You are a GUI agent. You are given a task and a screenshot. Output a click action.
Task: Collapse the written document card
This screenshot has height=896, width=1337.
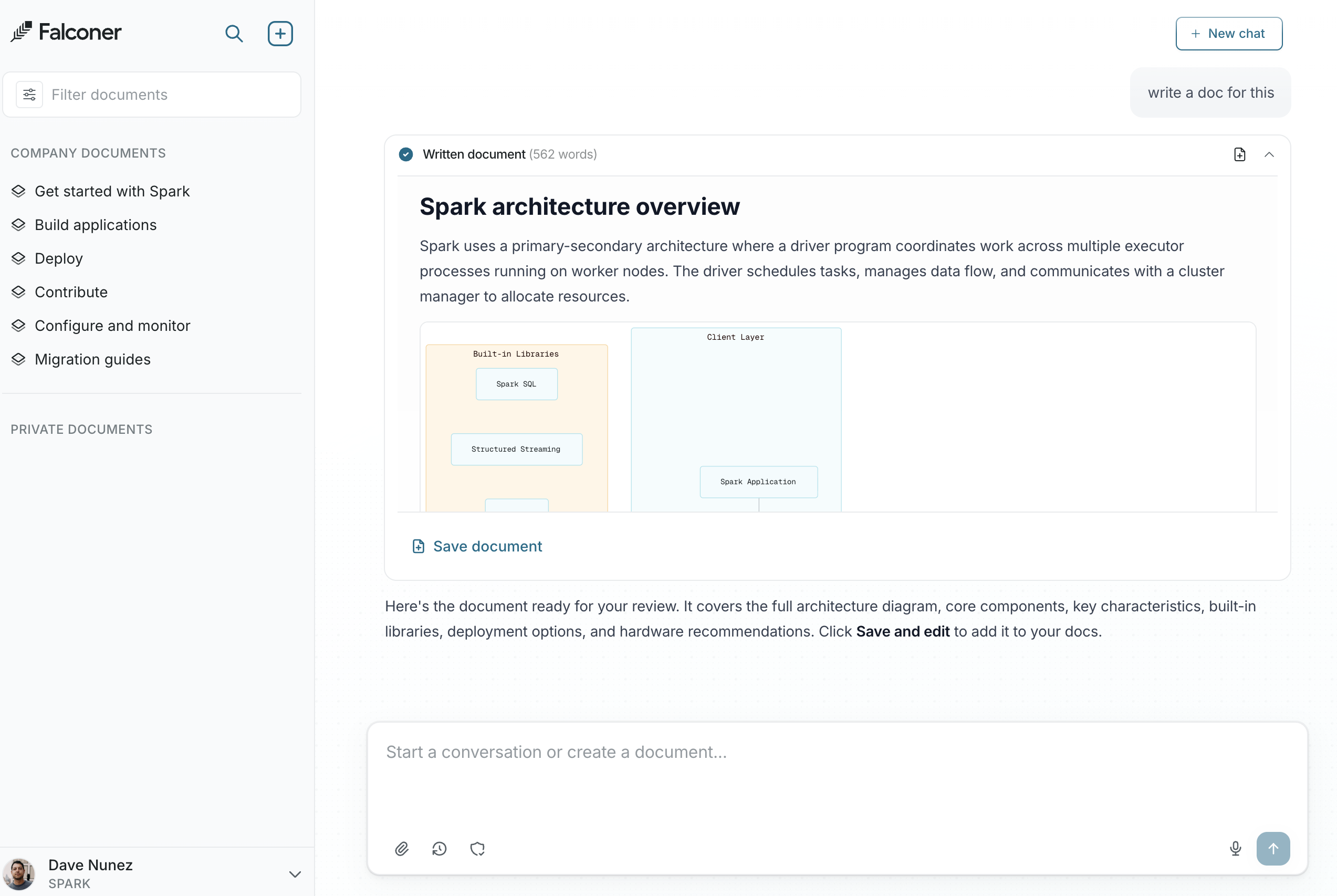point(1269,154)
